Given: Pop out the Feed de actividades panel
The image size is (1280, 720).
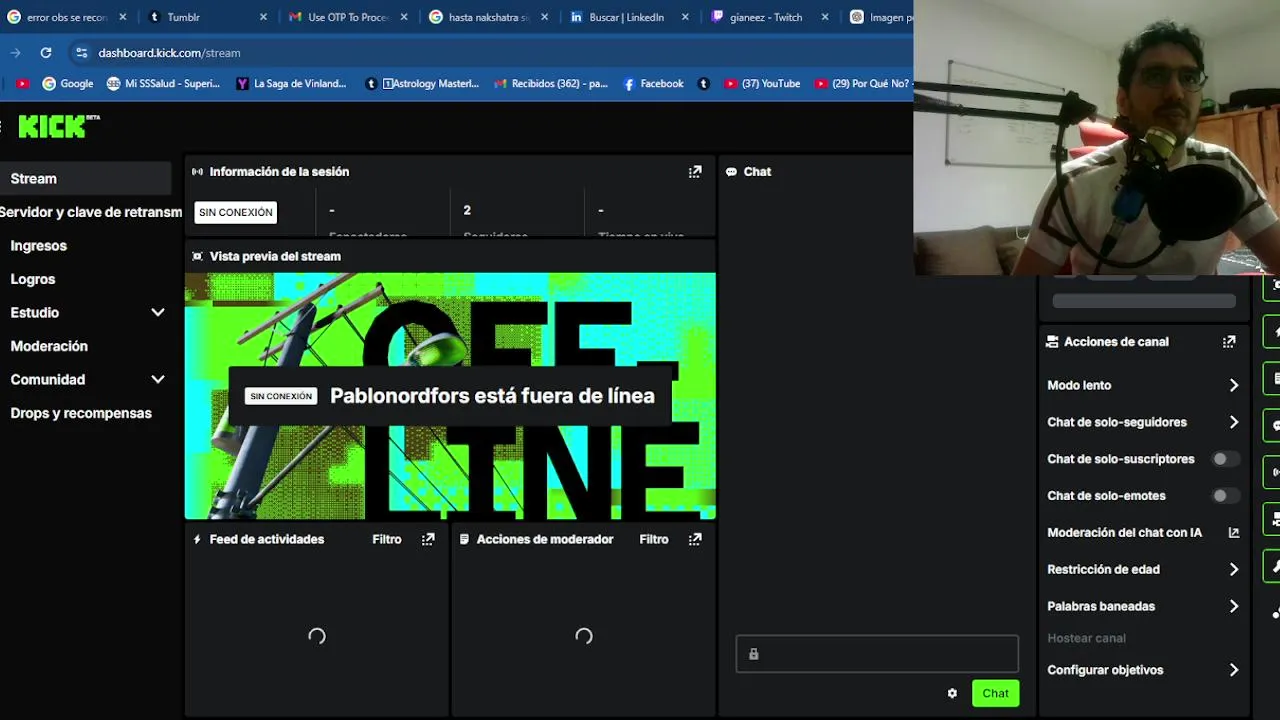Looking at the screenshot, I should click(428, 539).
